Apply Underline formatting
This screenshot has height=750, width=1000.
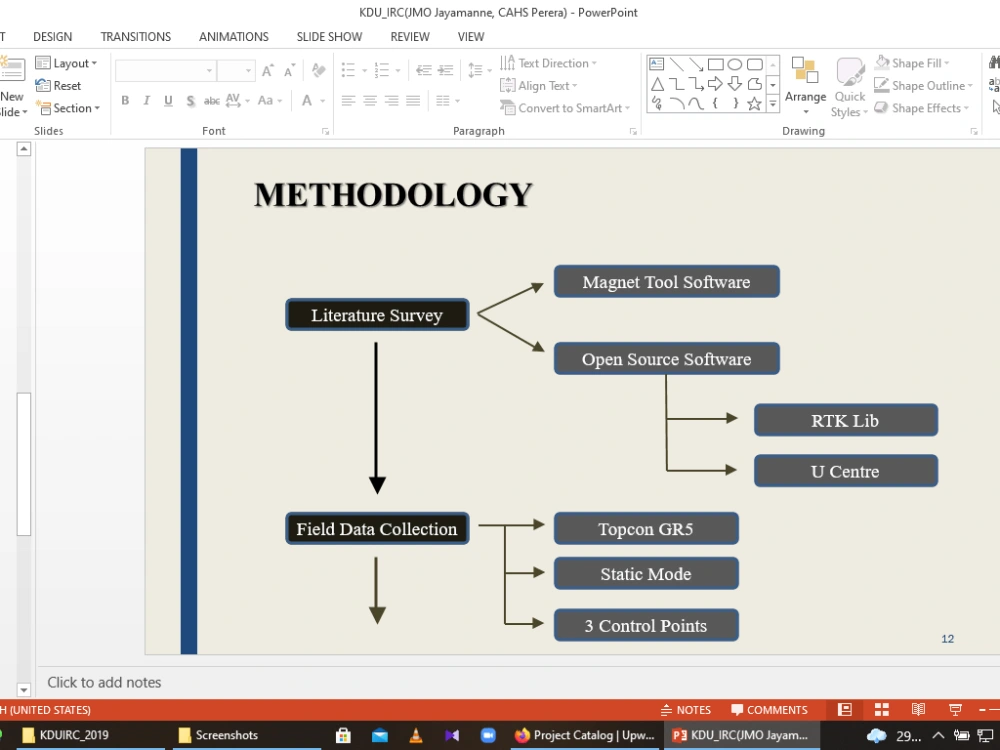tap(168, 101)
